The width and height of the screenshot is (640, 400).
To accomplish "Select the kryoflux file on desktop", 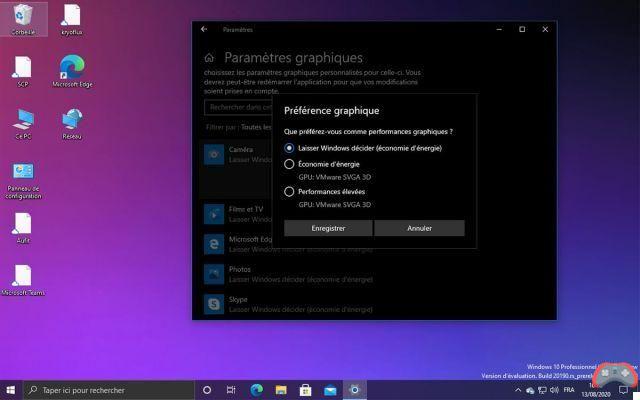I will (72, 19).
